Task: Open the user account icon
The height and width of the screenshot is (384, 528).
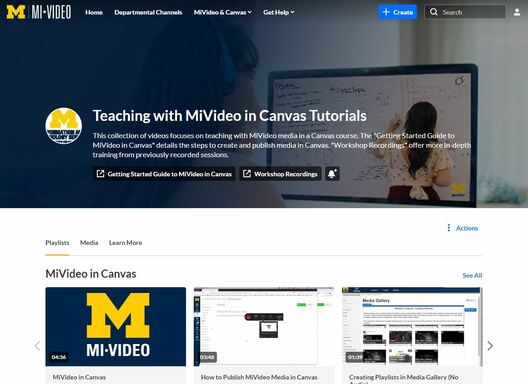Action: (x=517, y=12)
